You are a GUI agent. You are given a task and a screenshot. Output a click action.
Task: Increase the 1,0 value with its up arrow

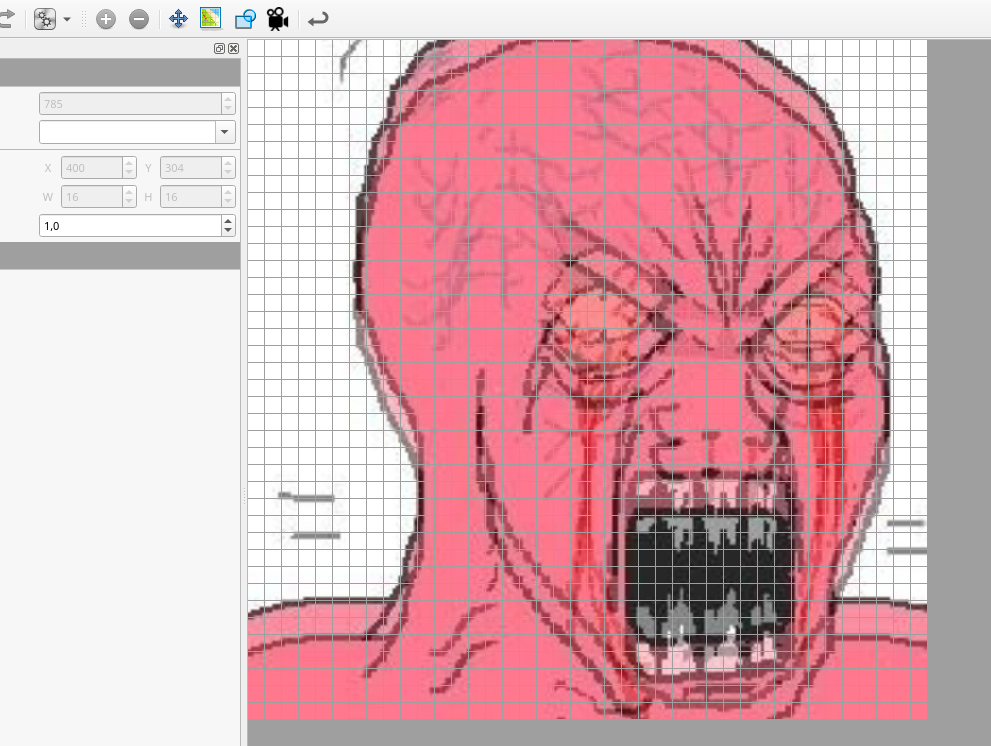click(x=228, y=221)
